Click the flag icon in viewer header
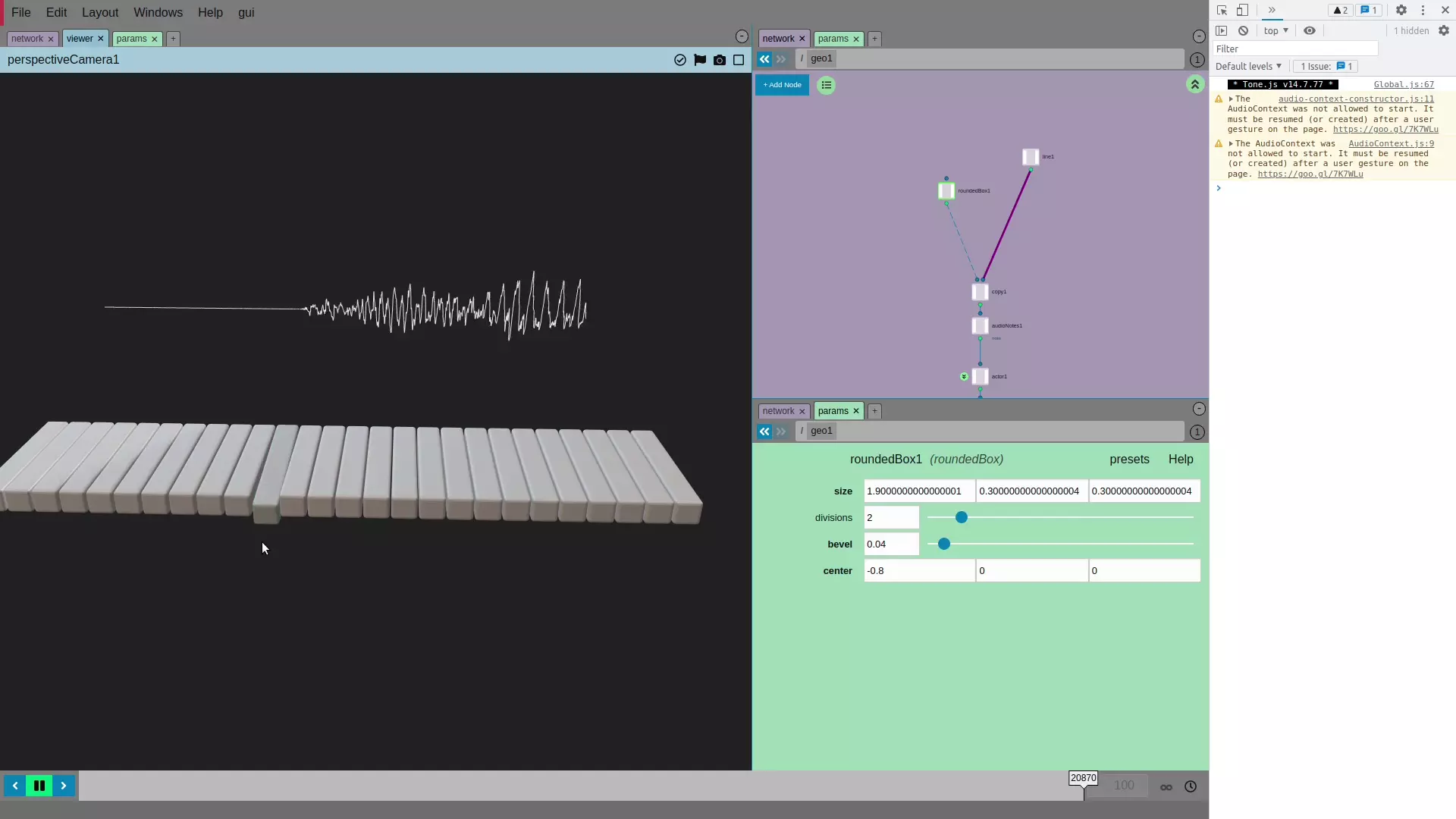Viewport: 1456px width, 819px height. pos(699,60)
